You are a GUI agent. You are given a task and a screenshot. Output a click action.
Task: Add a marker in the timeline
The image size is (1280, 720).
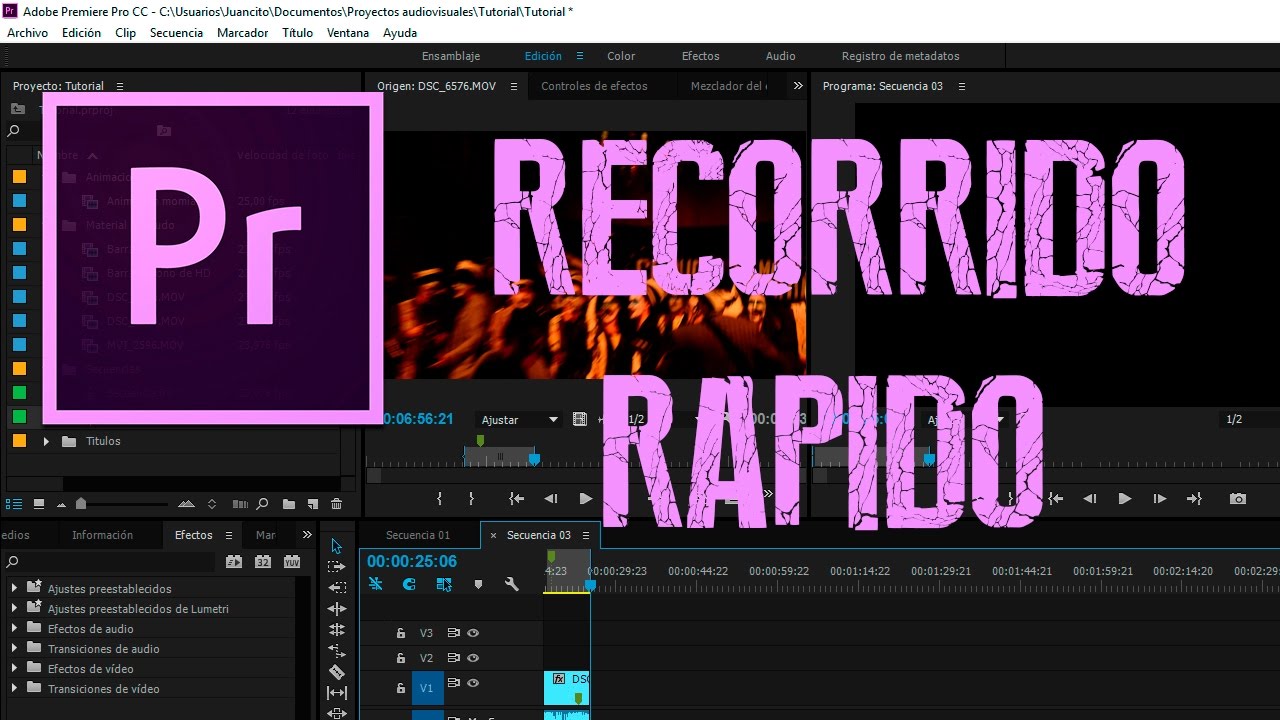tap(478, 585)
